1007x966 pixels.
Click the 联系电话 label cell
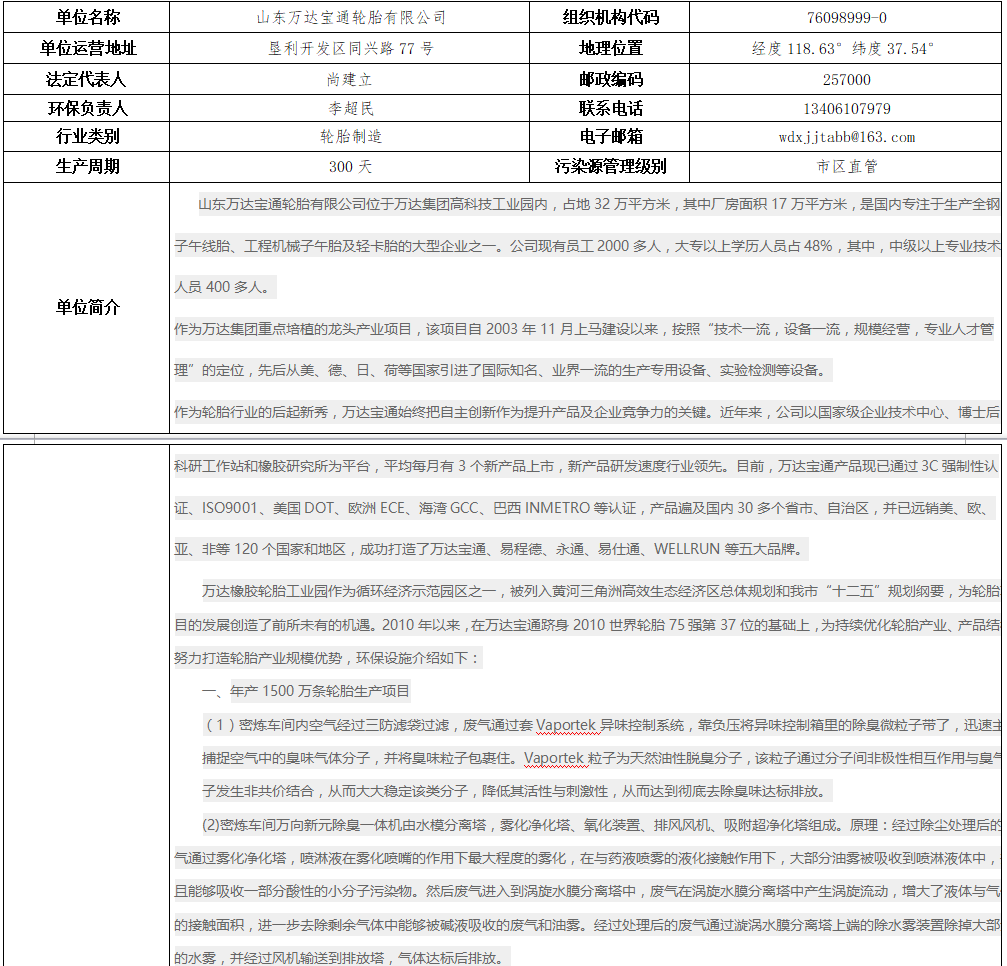click(609, 108)
